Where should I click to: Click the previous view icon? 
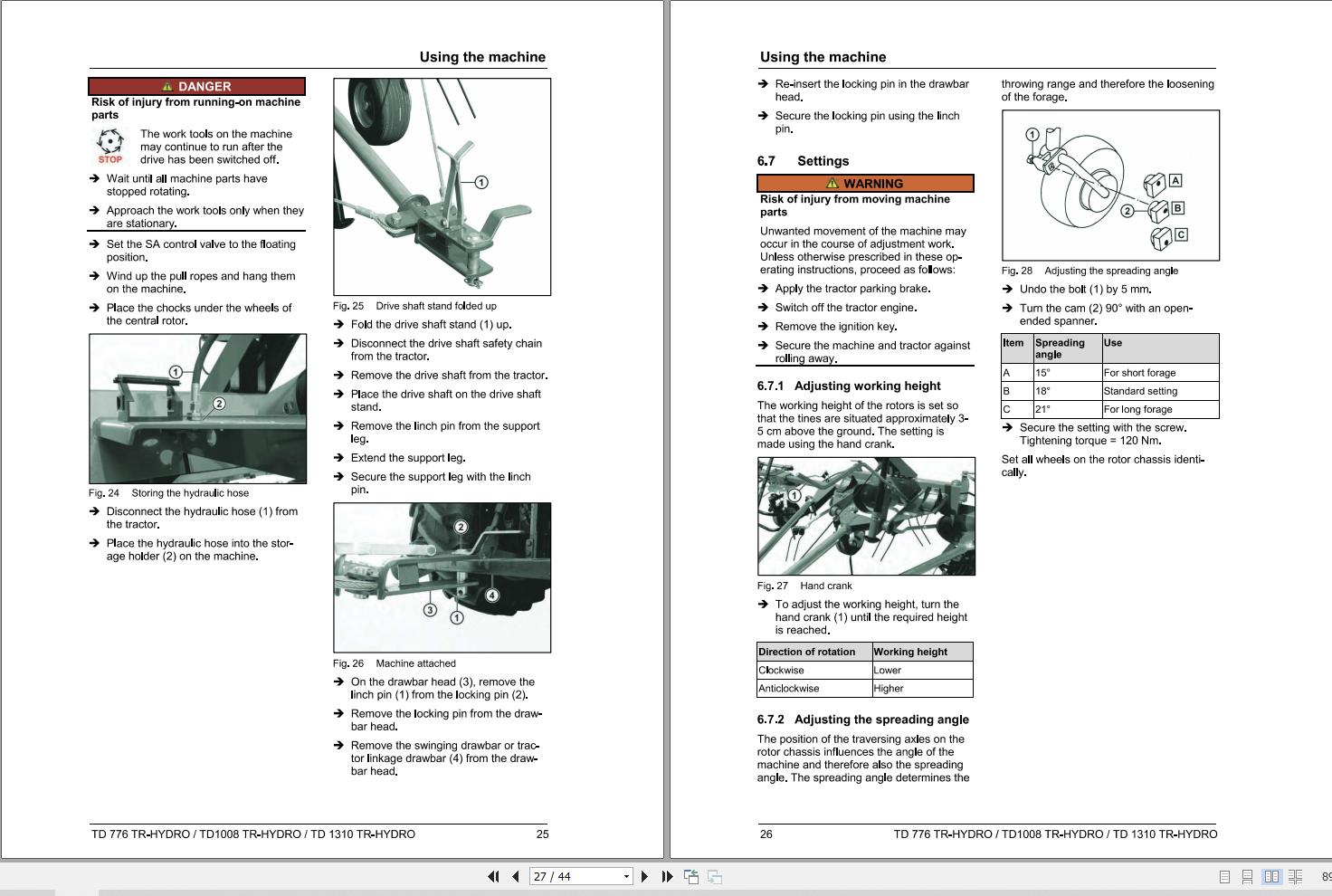pos(691,876)
